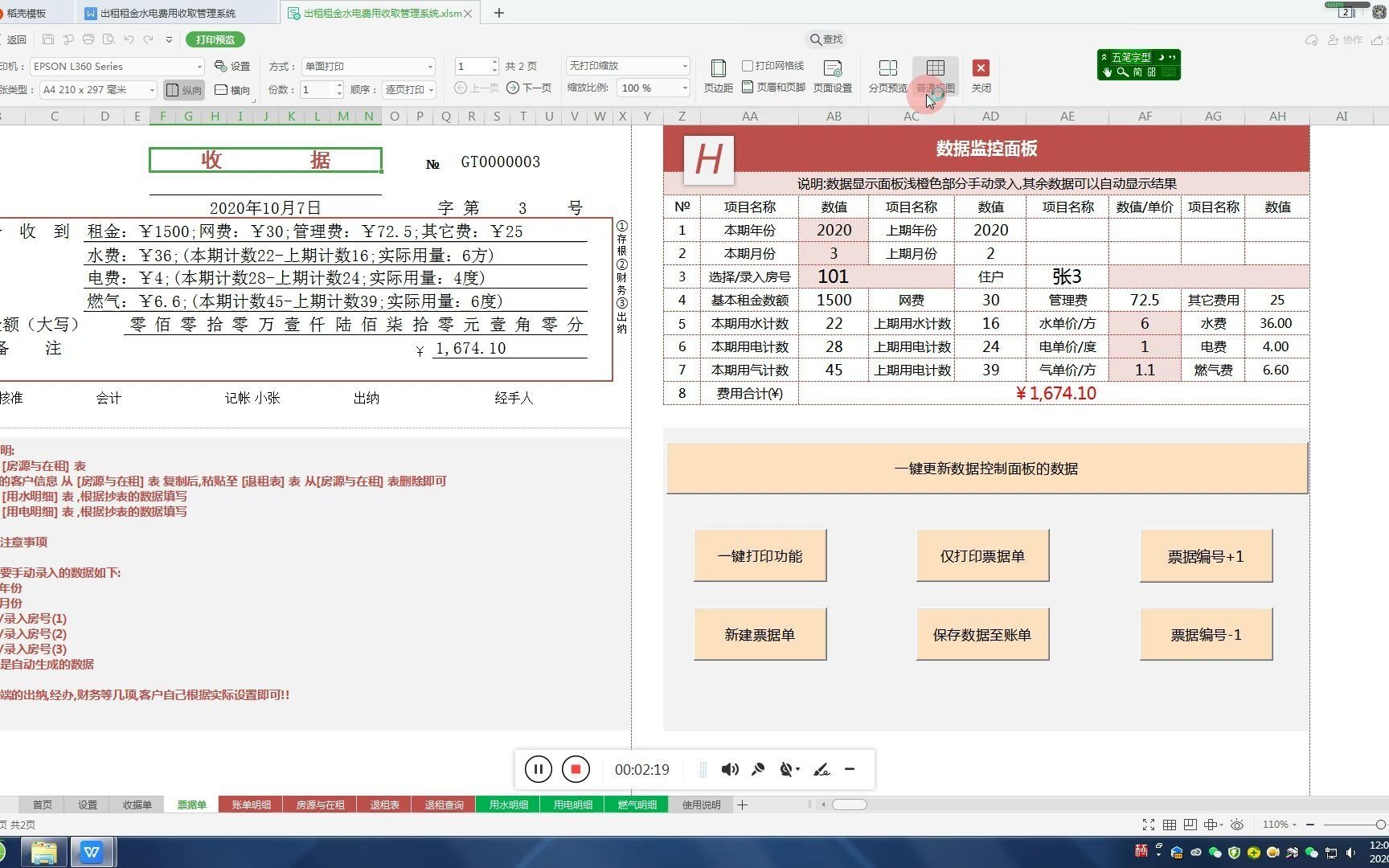Click the 一键打印功能 button
The height and width of the screenshot is (868, 1389).
[760, 556]
